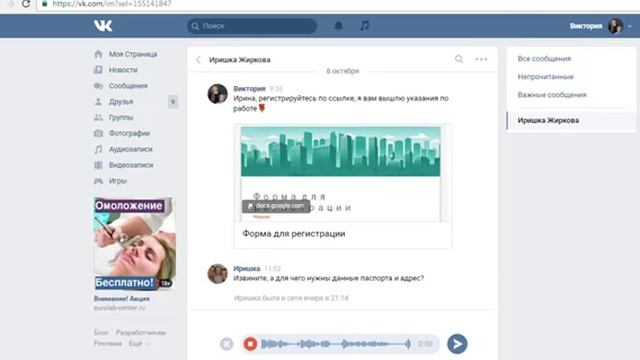Open the city skyline link preview image
This screenshot has width=640, height=360.
[340, 151]
